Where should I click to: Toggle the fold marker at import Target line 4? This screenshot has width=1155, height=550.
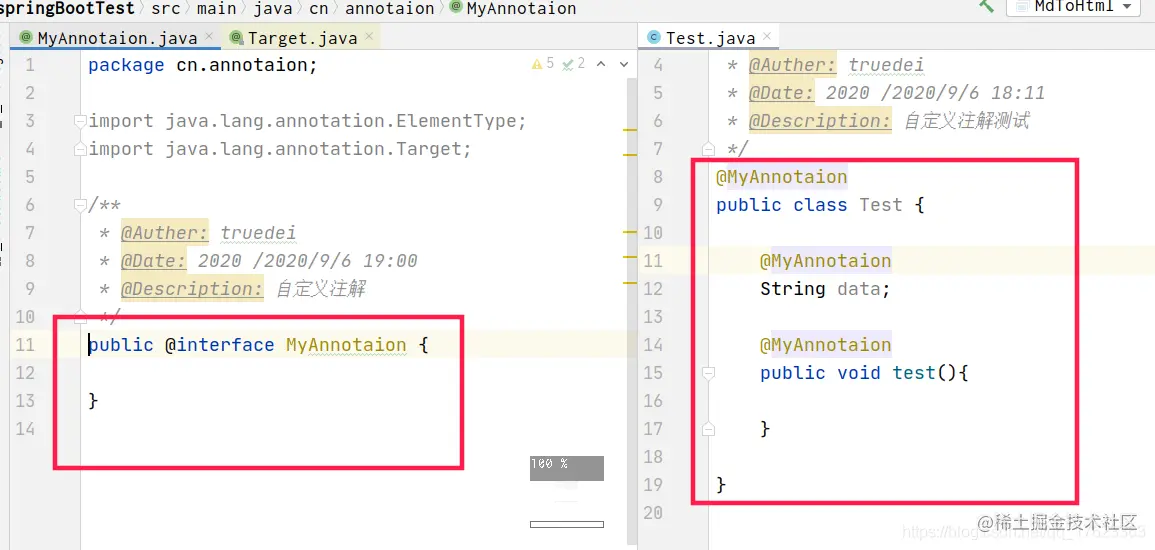80,149
